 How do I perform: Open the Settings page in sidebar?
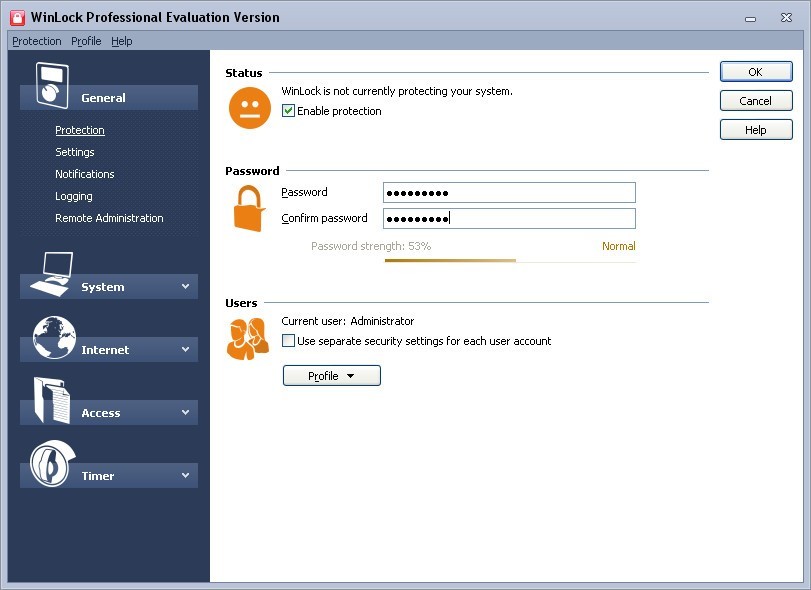click(x=74, y=152)
